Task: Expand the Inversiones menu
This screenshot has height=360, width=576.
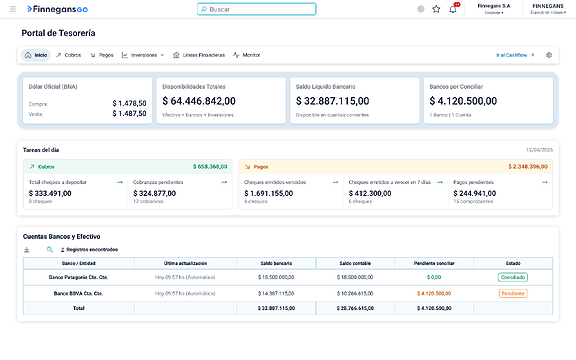Action: coord(143,55)
